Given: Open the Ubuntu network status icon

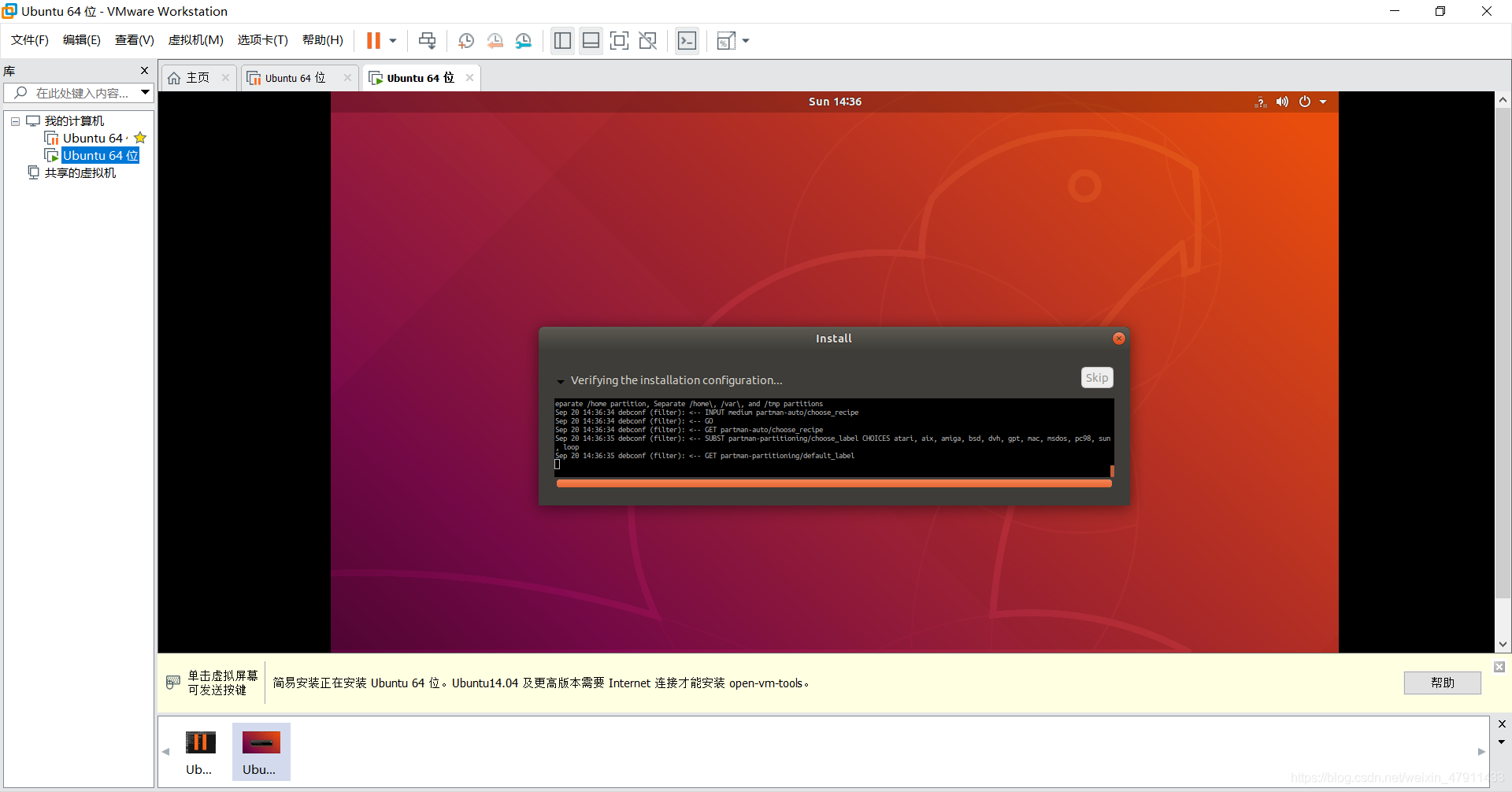Looking at the screenshot, I should [1260, 102].
